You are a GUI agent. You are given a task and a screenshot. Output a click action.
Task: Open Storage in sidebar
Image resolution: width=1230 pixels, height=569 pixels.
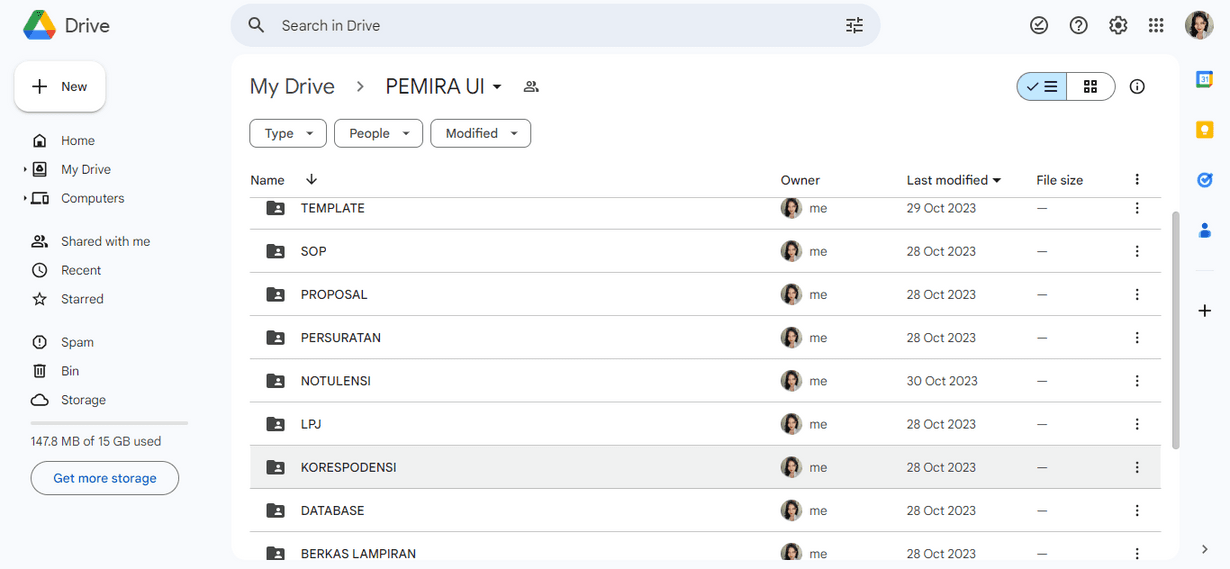click(x=83, y=400)
